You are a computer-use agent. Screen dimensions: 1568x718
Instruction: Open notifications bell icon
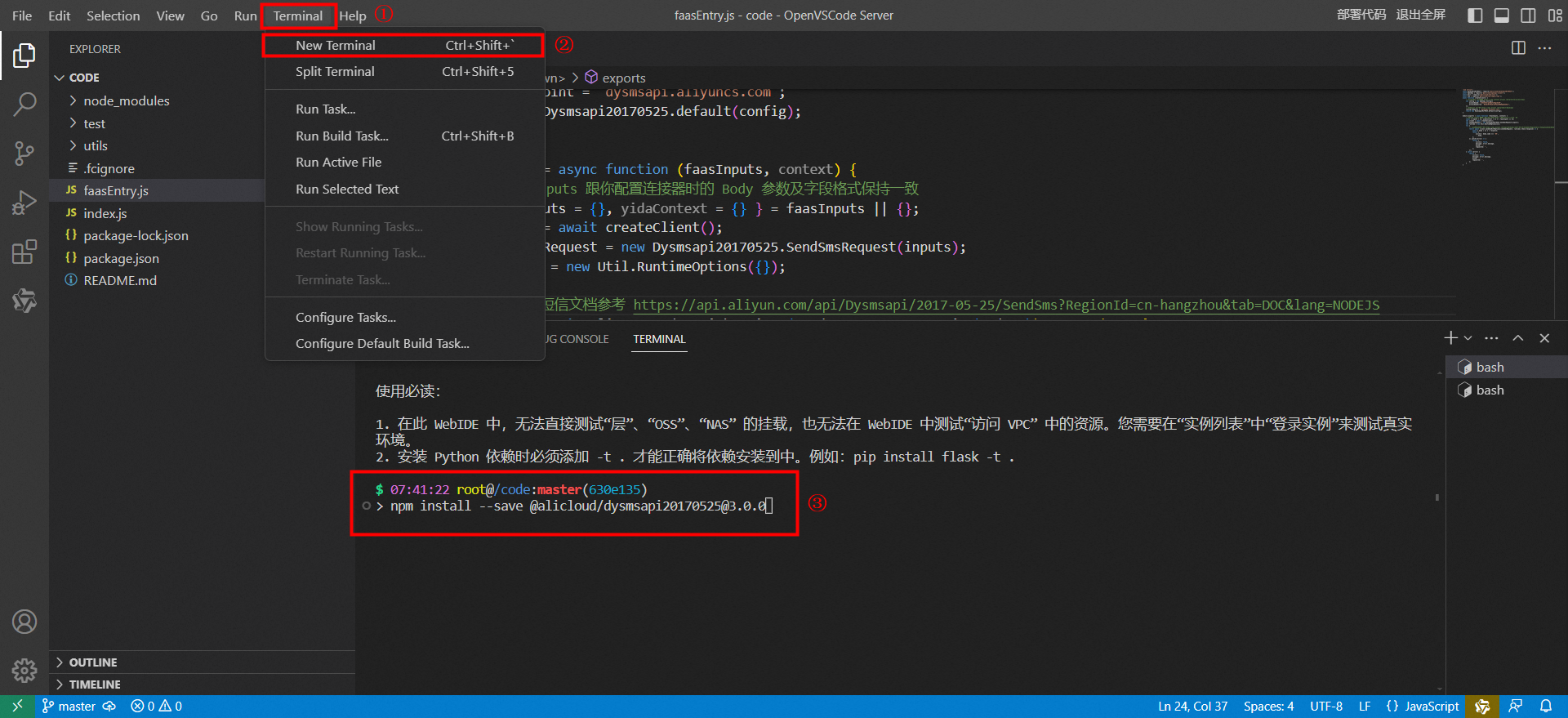[1546, 707]
